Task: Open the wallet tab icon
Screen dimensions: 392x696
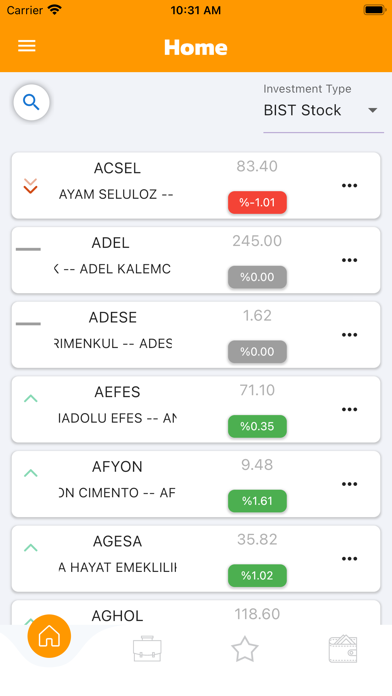Action: click(x=343, y=649)
